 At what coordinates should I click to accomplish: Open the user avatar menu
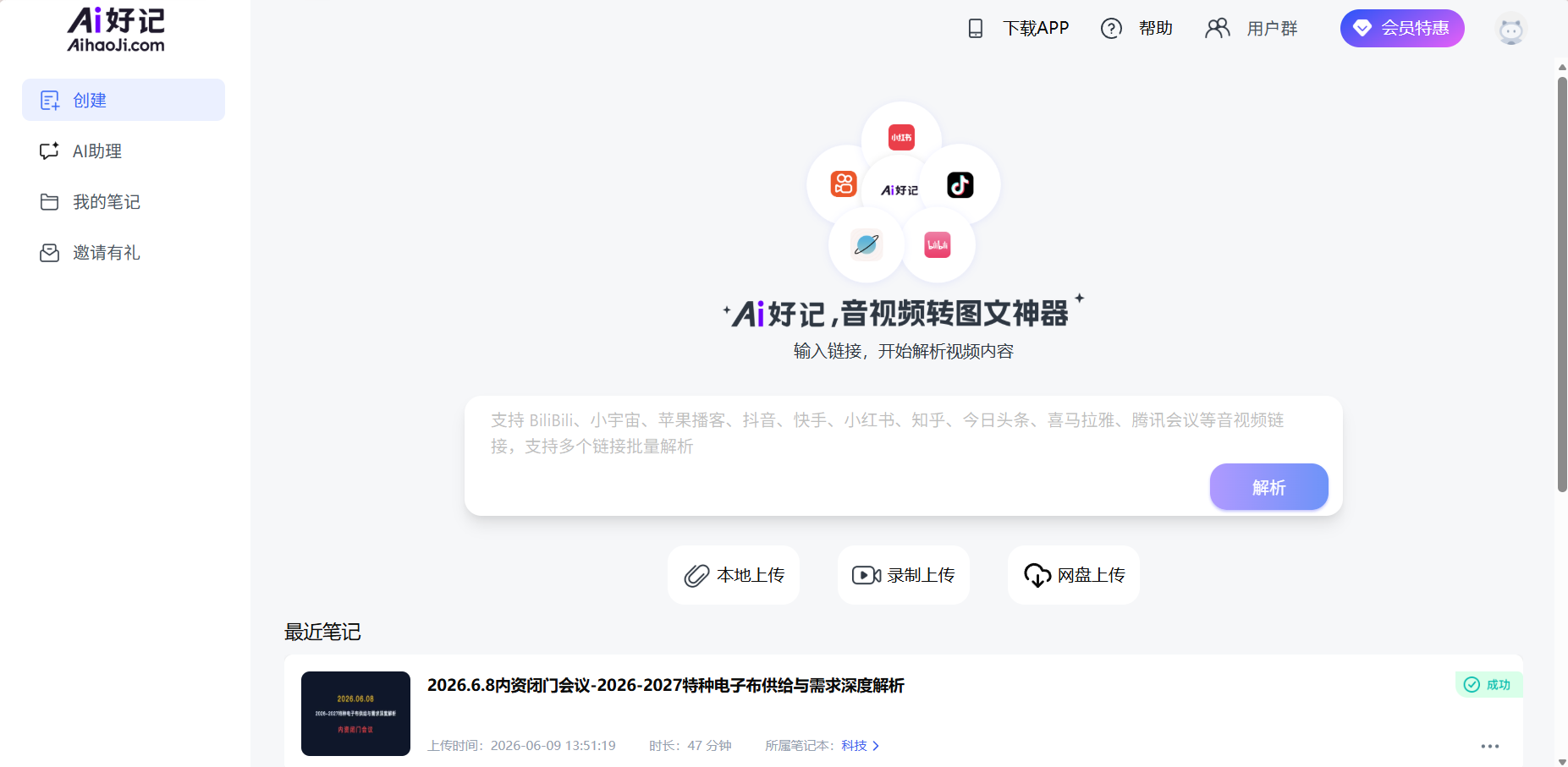click(x=1510, y=30)
